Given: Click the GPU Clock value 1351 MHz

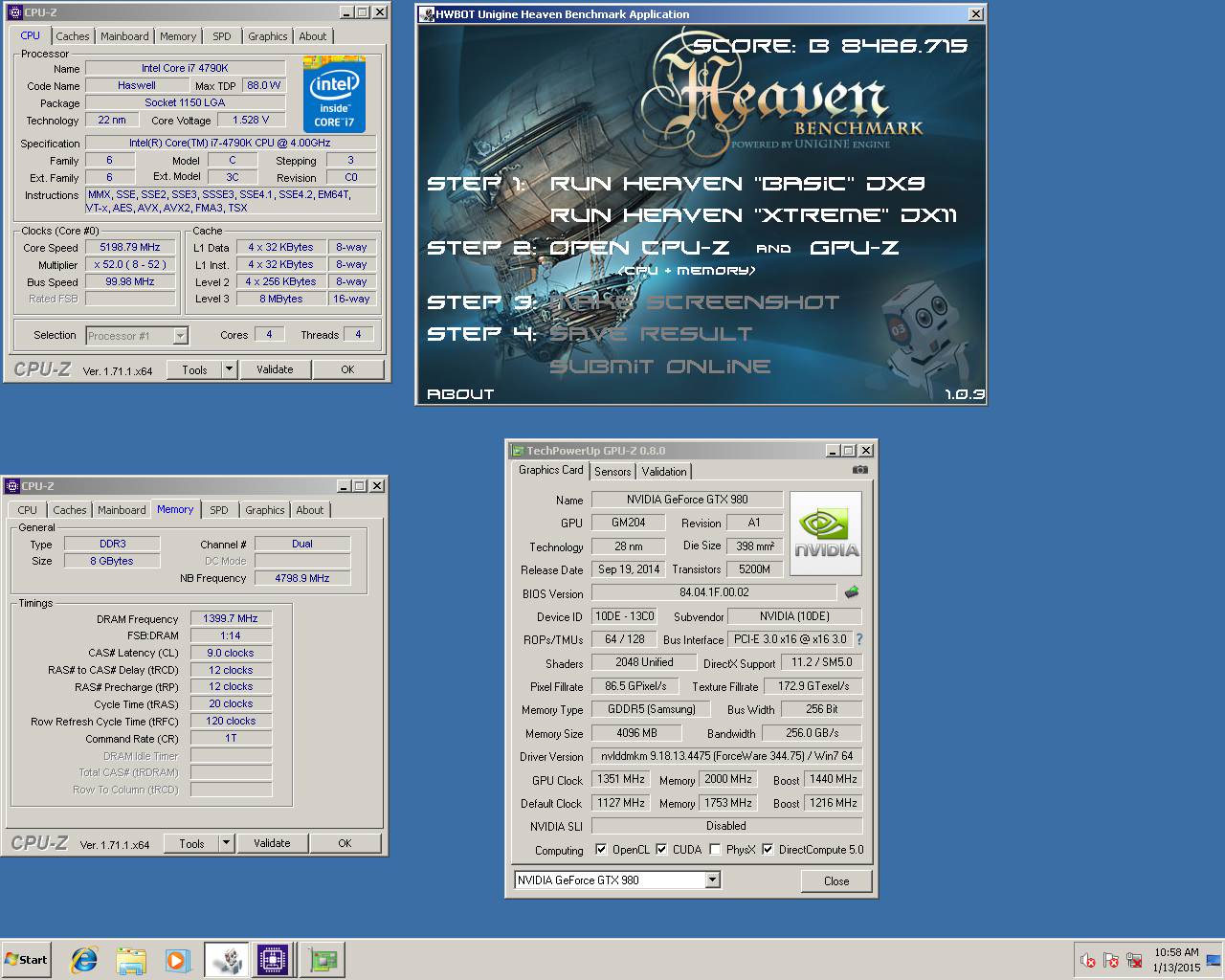Looking at the screenshot, I should point(621,779).
